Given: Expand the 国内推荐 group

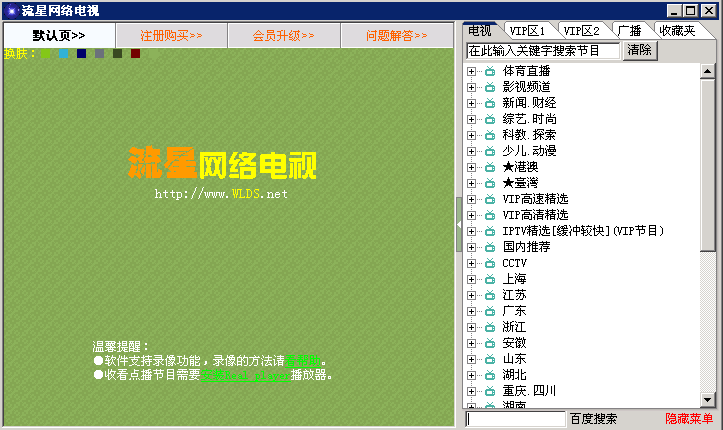Looking at the screenshot, I should pos(471,247).
